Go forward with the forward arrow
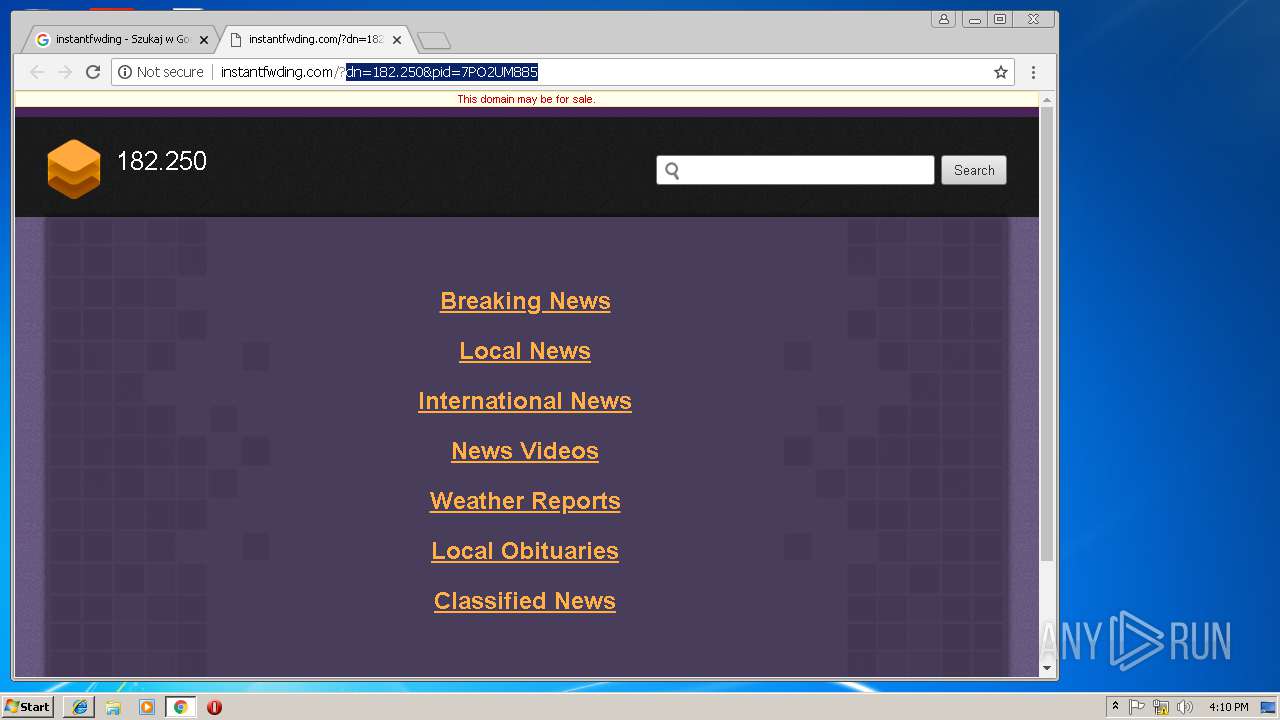Image resolution: width=1280 pixels, height=720 pixels. click(x=65, y=72)
